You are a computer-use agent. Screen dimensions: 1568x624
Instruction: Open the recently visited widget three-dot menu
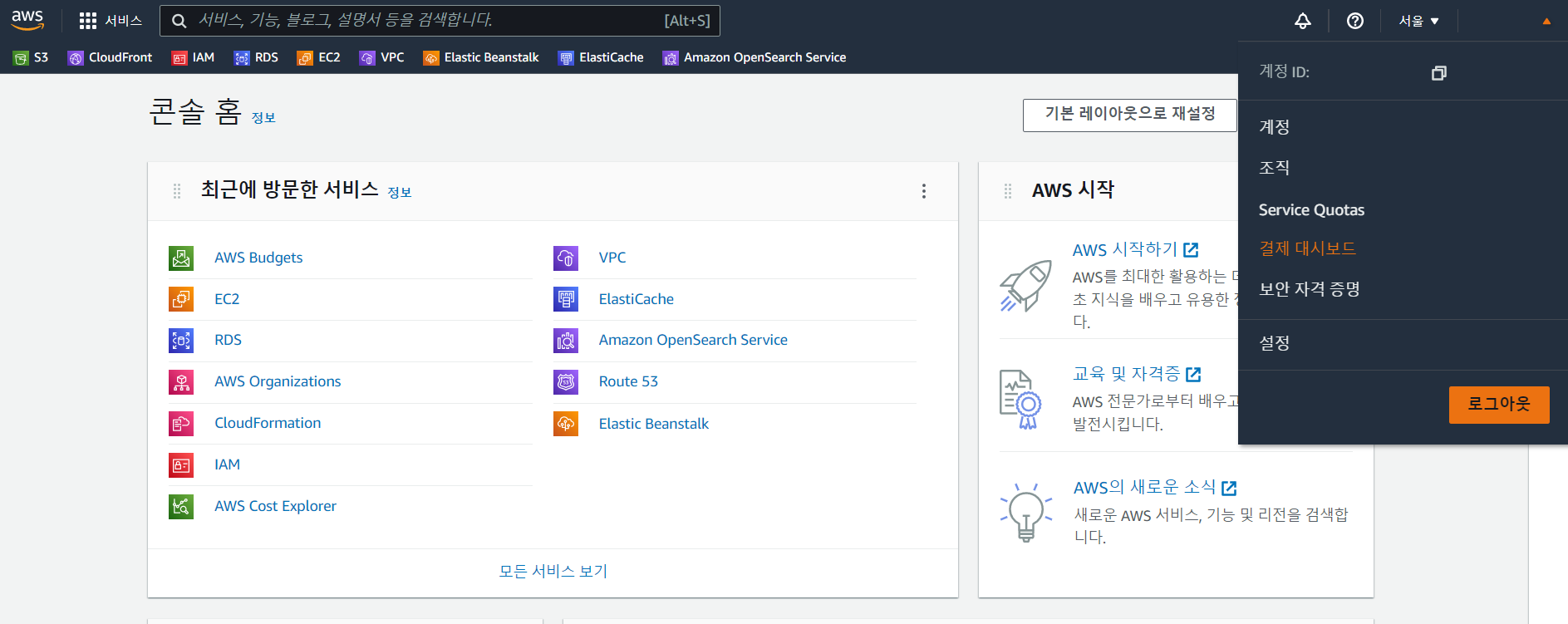[x=924, y=191]
